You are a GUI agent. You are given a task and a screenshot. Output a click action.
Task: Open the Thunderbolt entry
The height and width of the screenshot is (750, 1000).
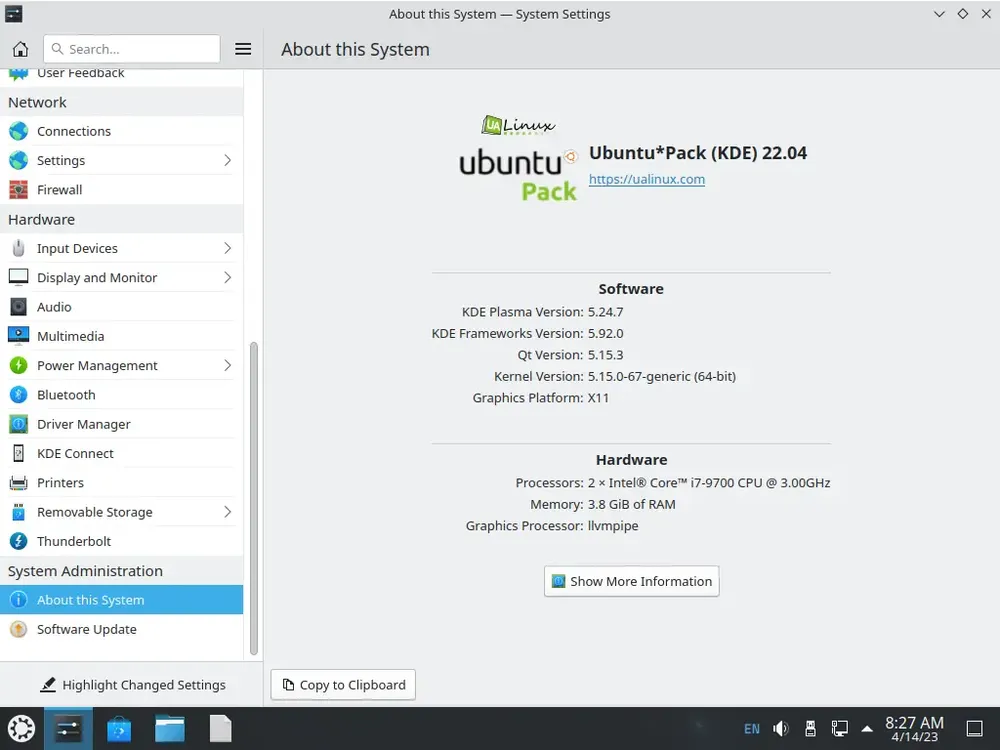[121, 541]
